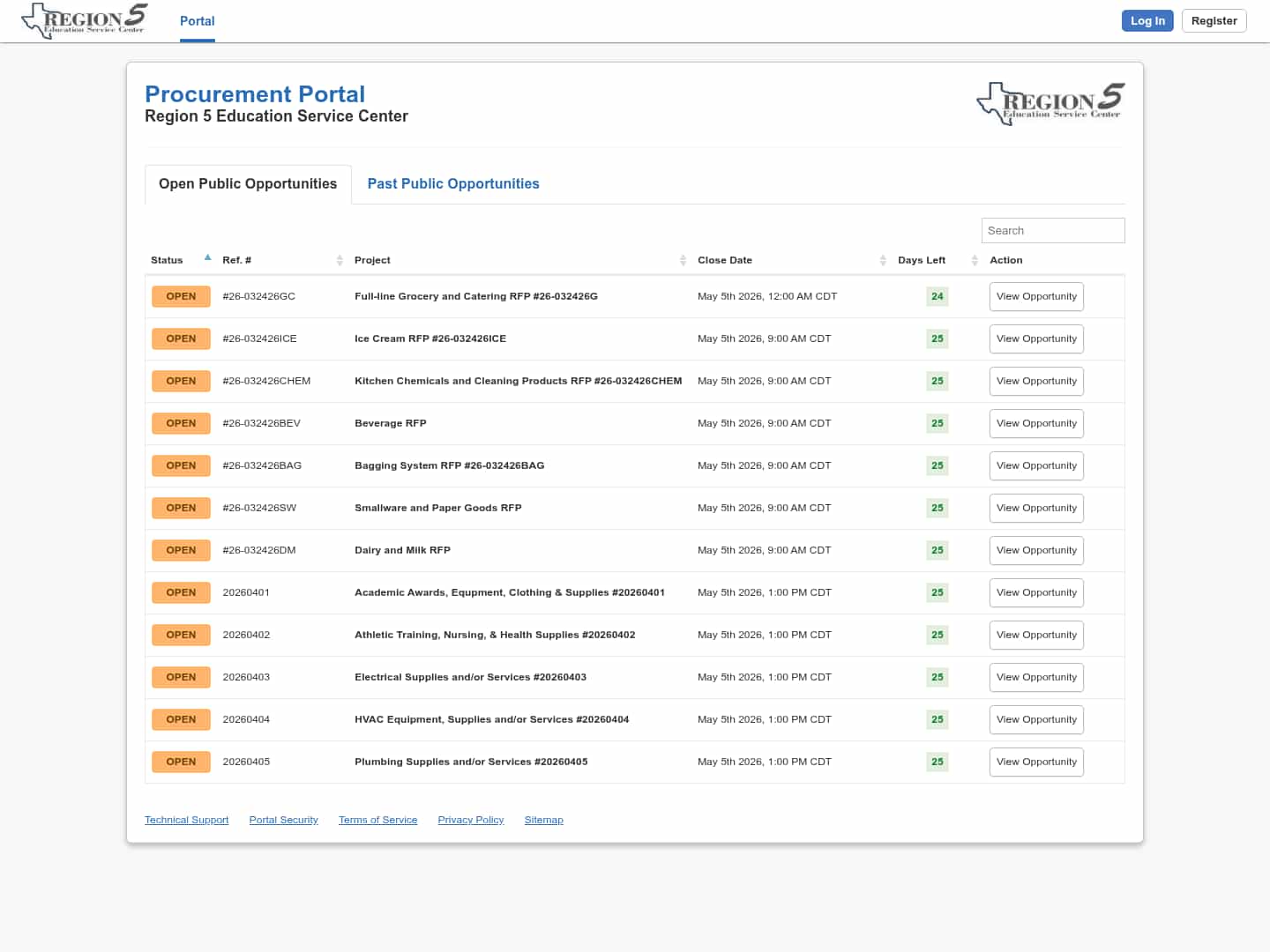
Task: Open the Portal navigation tab
Action: [x=197, y=21]
